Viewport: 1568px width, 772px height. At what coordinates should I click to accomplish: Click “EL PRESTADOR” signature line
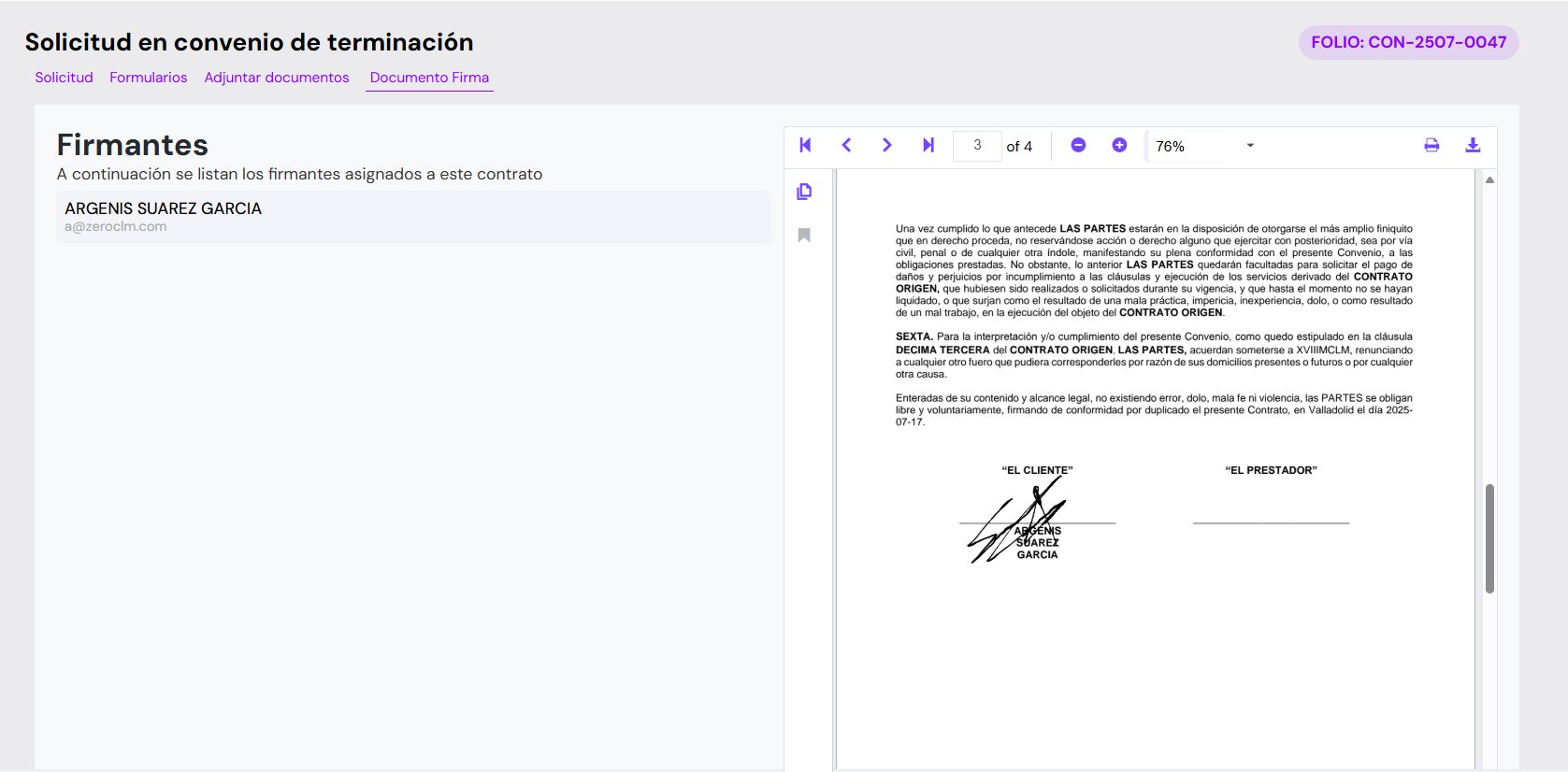[x=1271, y=523]
